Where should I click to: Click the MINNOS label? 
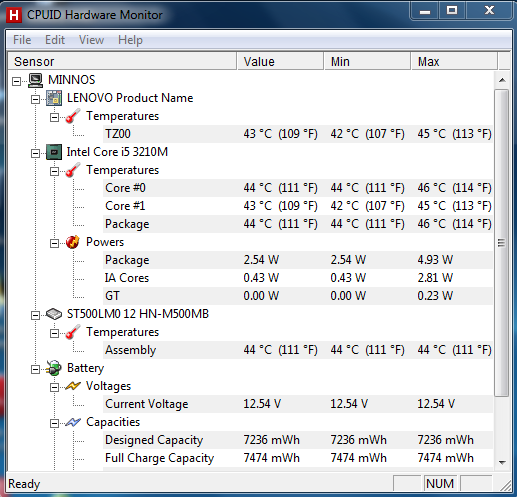click(x=72, y=80)
